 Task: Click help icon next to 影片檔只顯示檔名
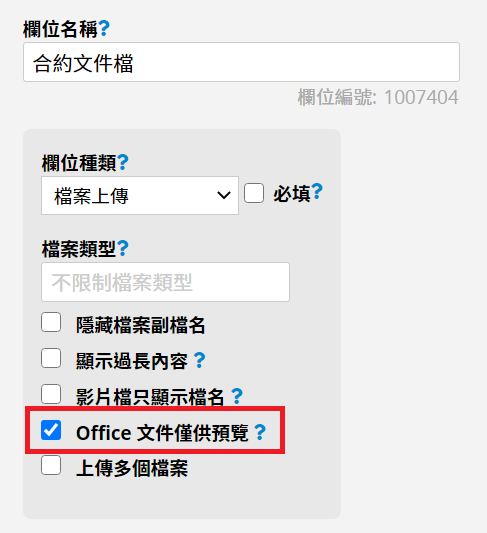(x=237, y=396)
